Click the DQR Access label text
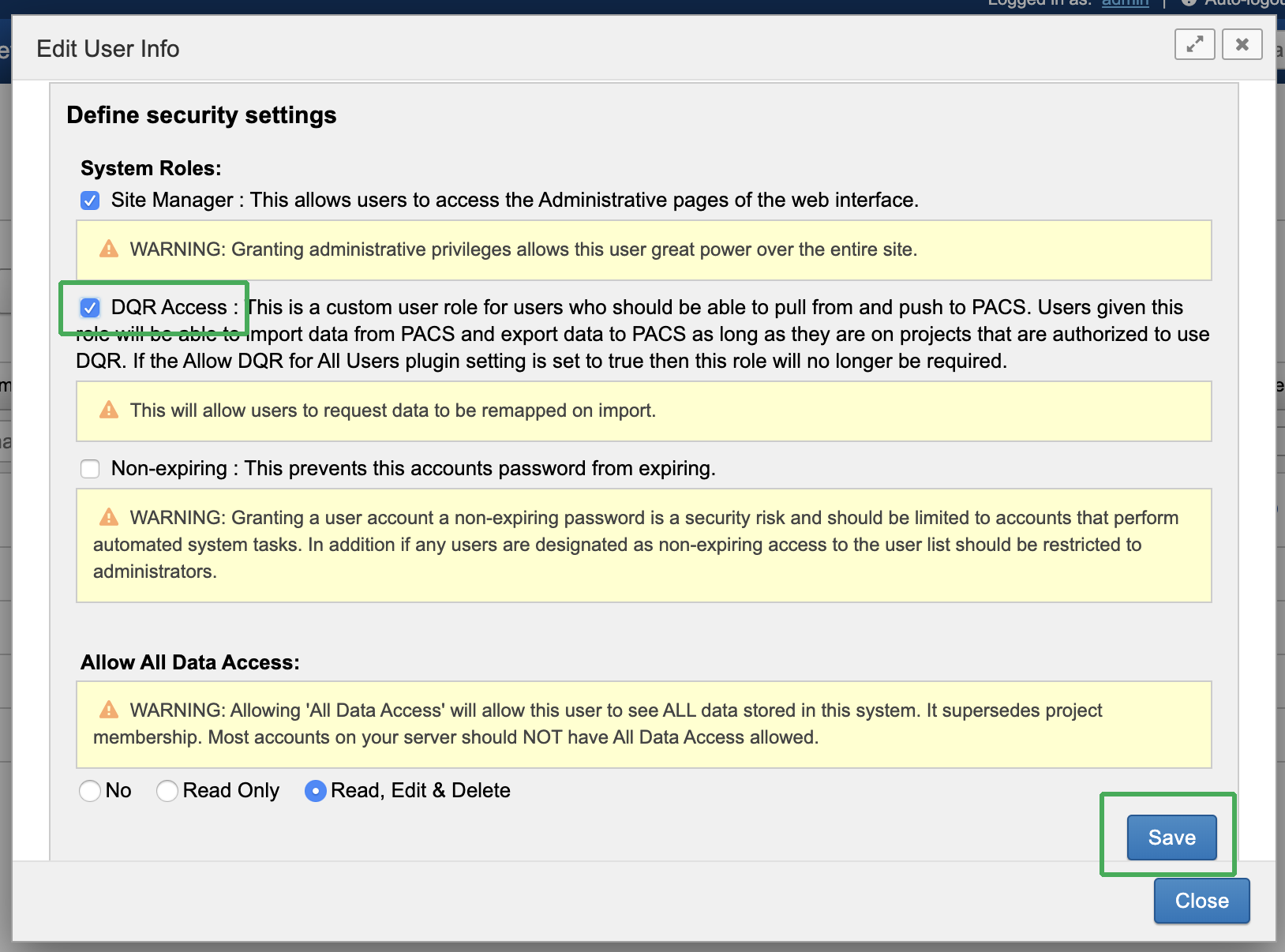Screen dimensions: 1285x952 pos(169,308)
